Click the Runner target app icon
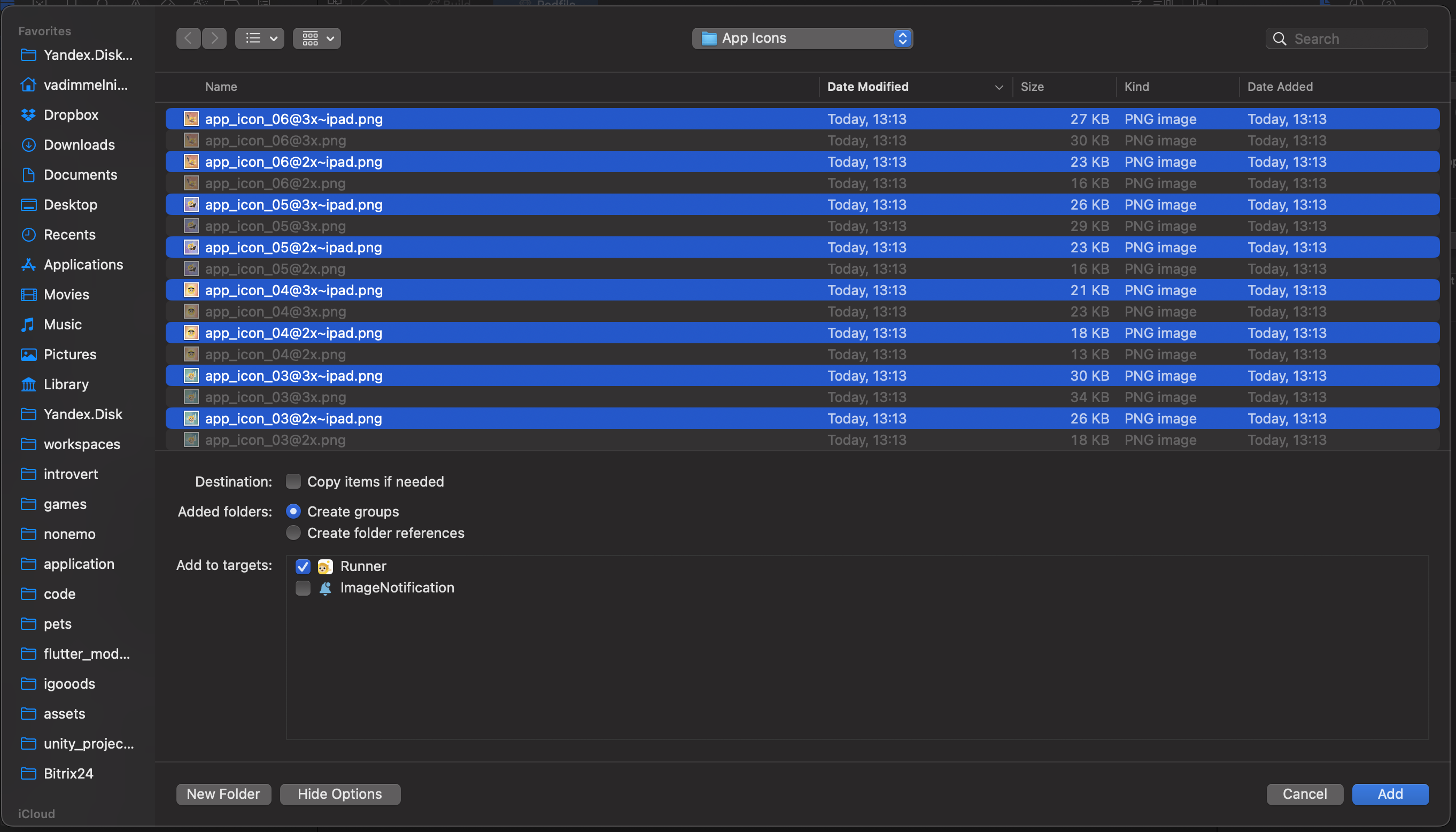 pyautogui.click(x=325, y=566)
